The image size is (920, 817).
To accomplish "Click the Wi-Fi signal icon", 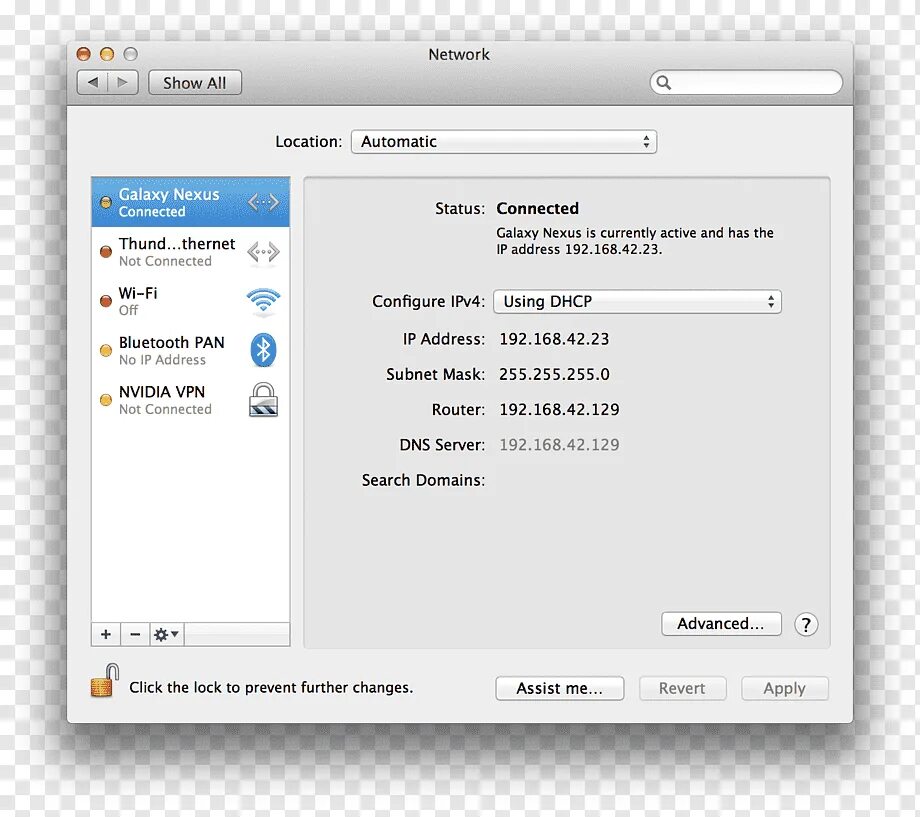I will click(x=263, y=300).
